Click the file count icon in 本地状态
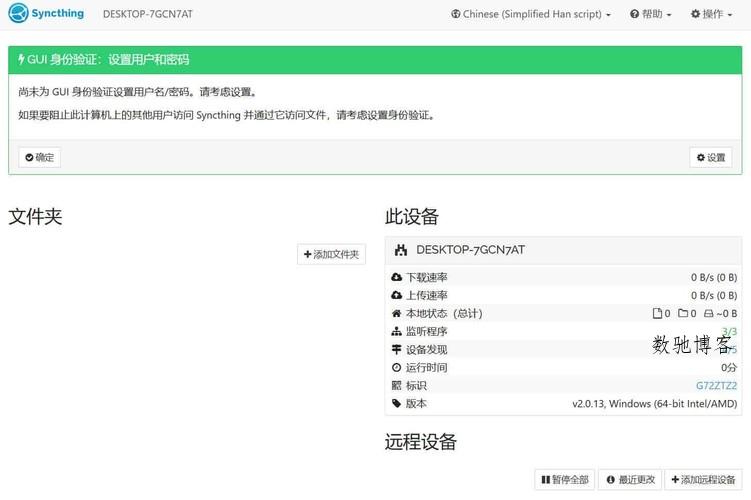This screenshot has height=500, width=751. coord(657,313)
